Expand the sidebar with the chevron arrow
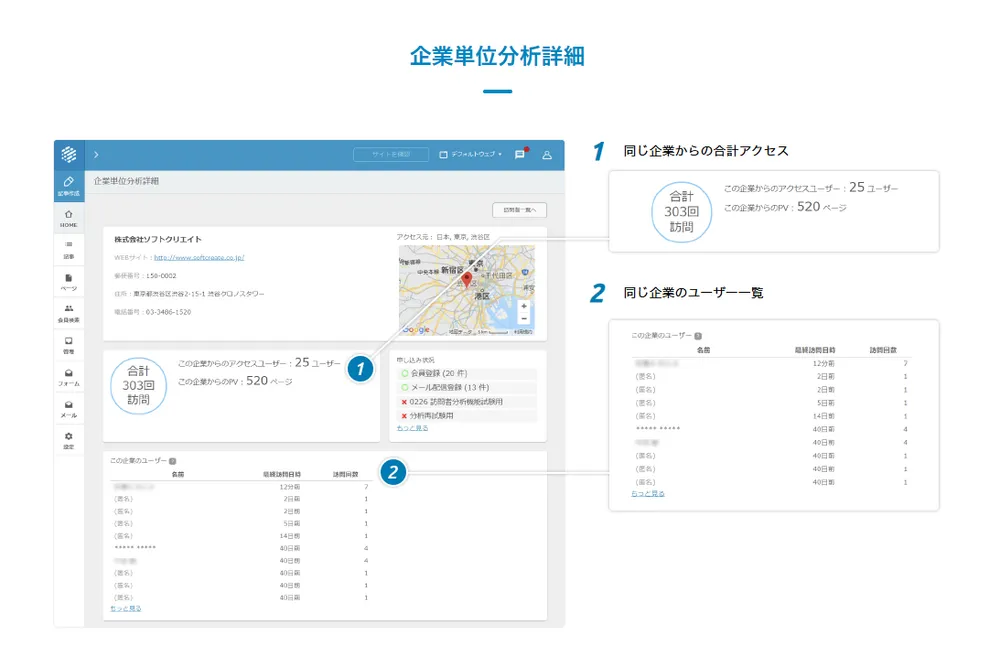Image resolution: width=1000 pixels, height=656 pixels. pos(96,155)
